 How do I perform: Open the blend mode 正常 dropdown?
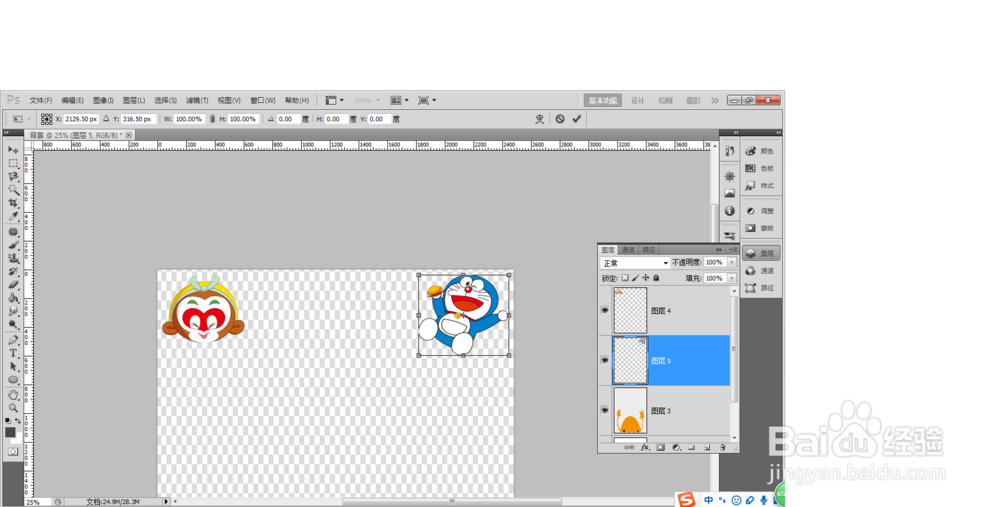635,263
